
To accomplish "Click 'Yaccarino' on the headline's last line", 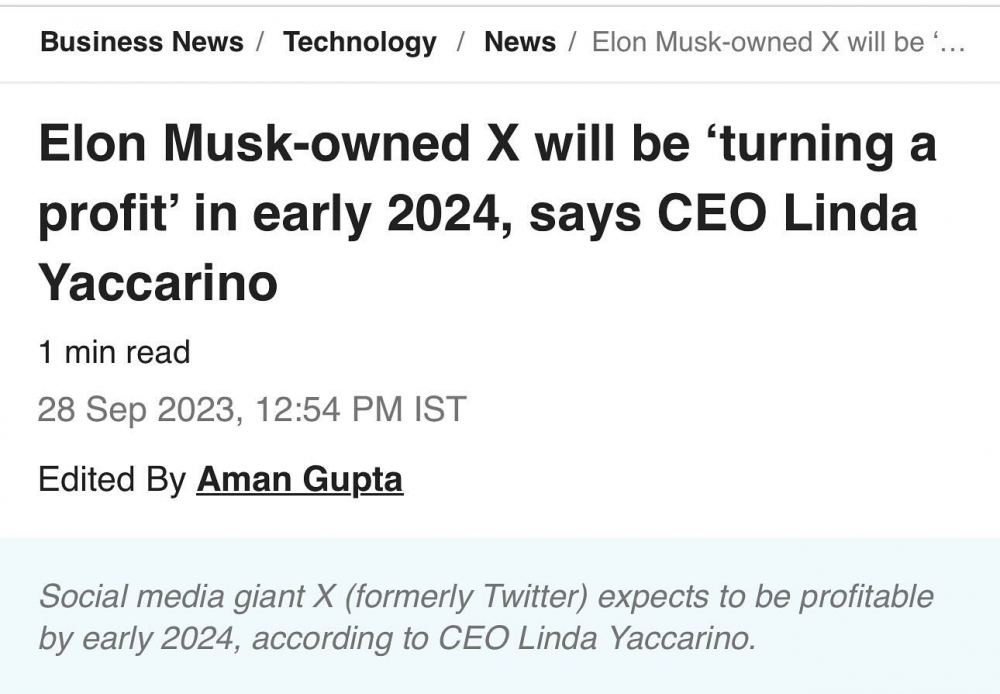I will click(x=158, y=283).
